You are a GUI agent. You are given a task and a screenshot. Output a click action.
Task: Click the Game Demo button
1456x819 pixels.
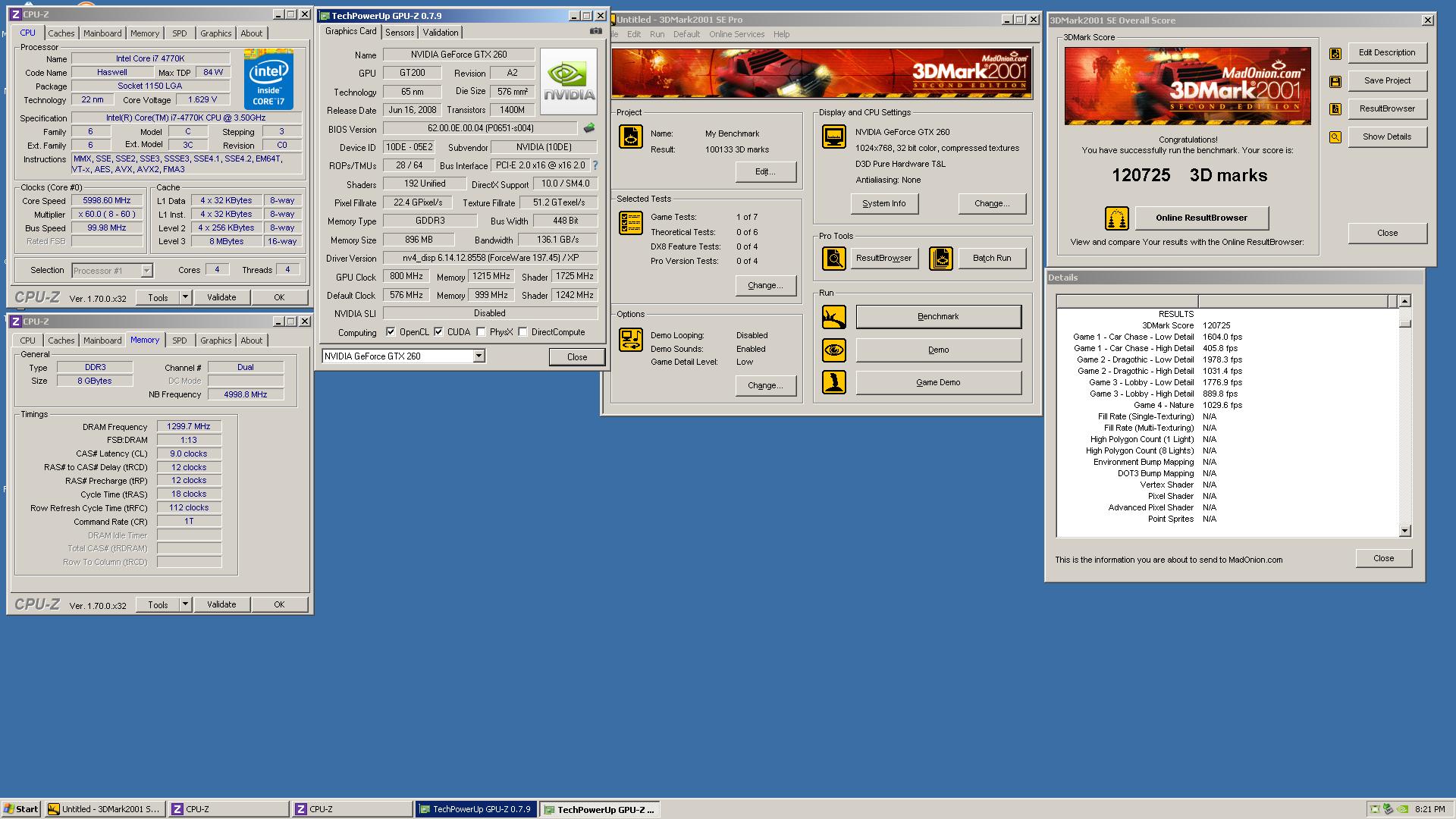pyautogui.click(x=938, y=382)
